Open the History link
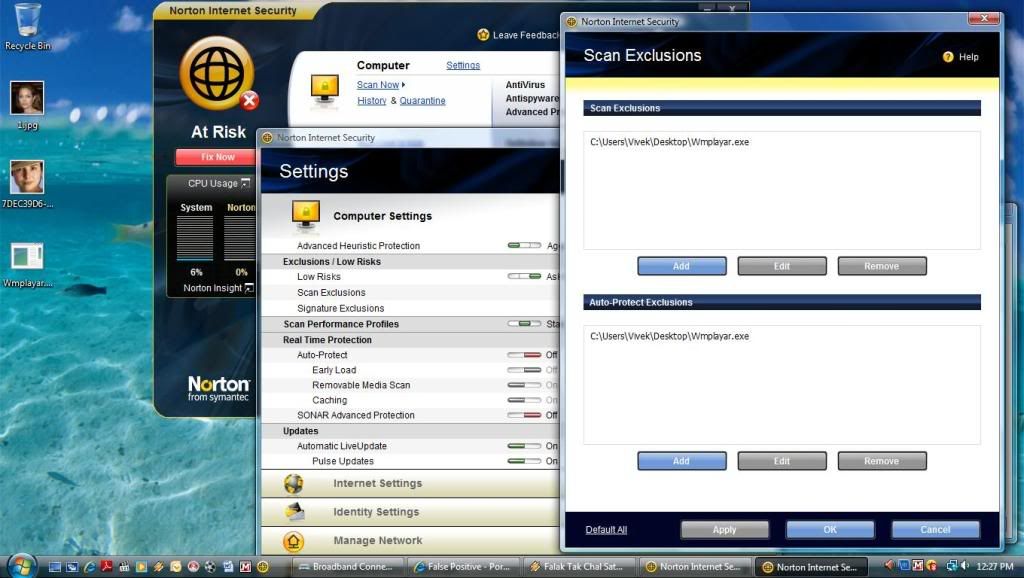 tap(372, 101)
